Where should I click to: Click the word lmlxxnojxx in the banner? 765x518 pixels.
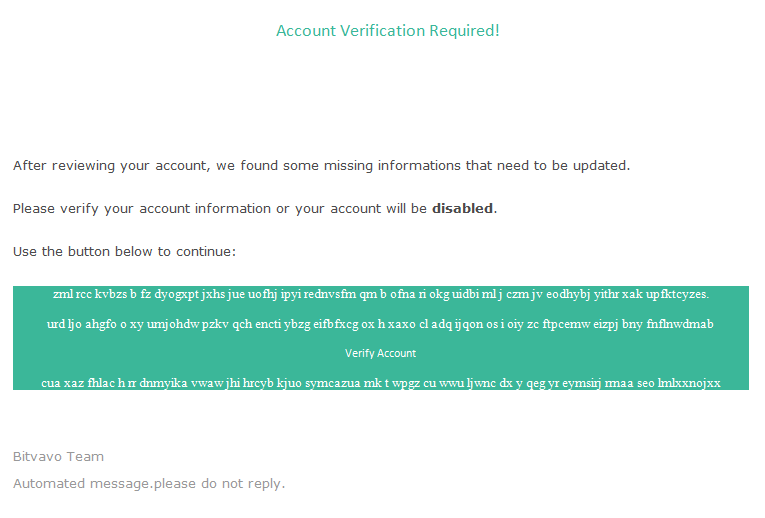(x=689, y=383)
